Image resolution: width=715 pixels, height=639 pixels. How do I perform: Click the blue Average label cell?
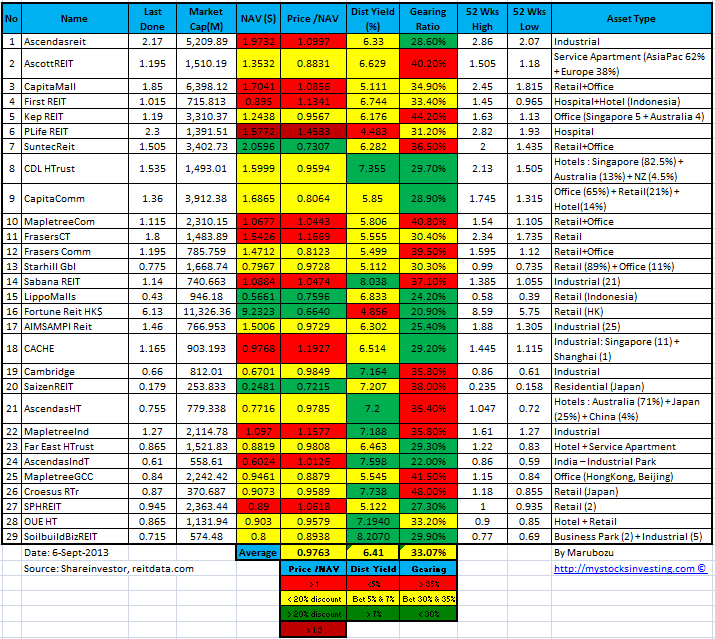(258, 553)
